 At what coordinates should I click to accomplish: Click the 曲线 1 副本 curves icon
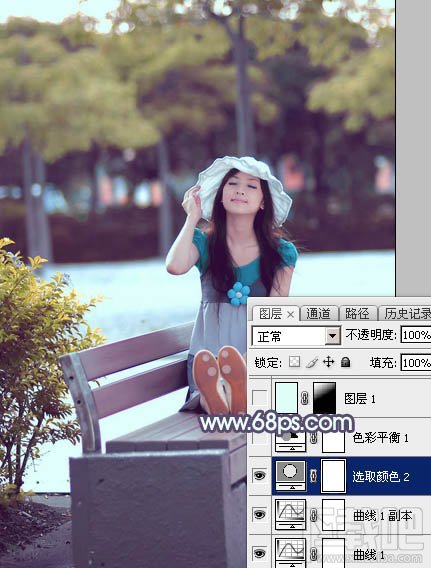(x=290, y=514)
